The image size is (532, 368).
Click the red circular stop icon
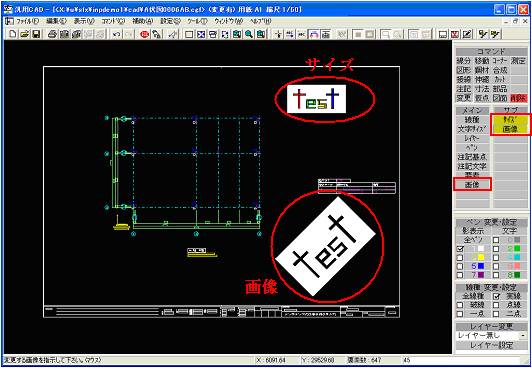coord(145,34)
